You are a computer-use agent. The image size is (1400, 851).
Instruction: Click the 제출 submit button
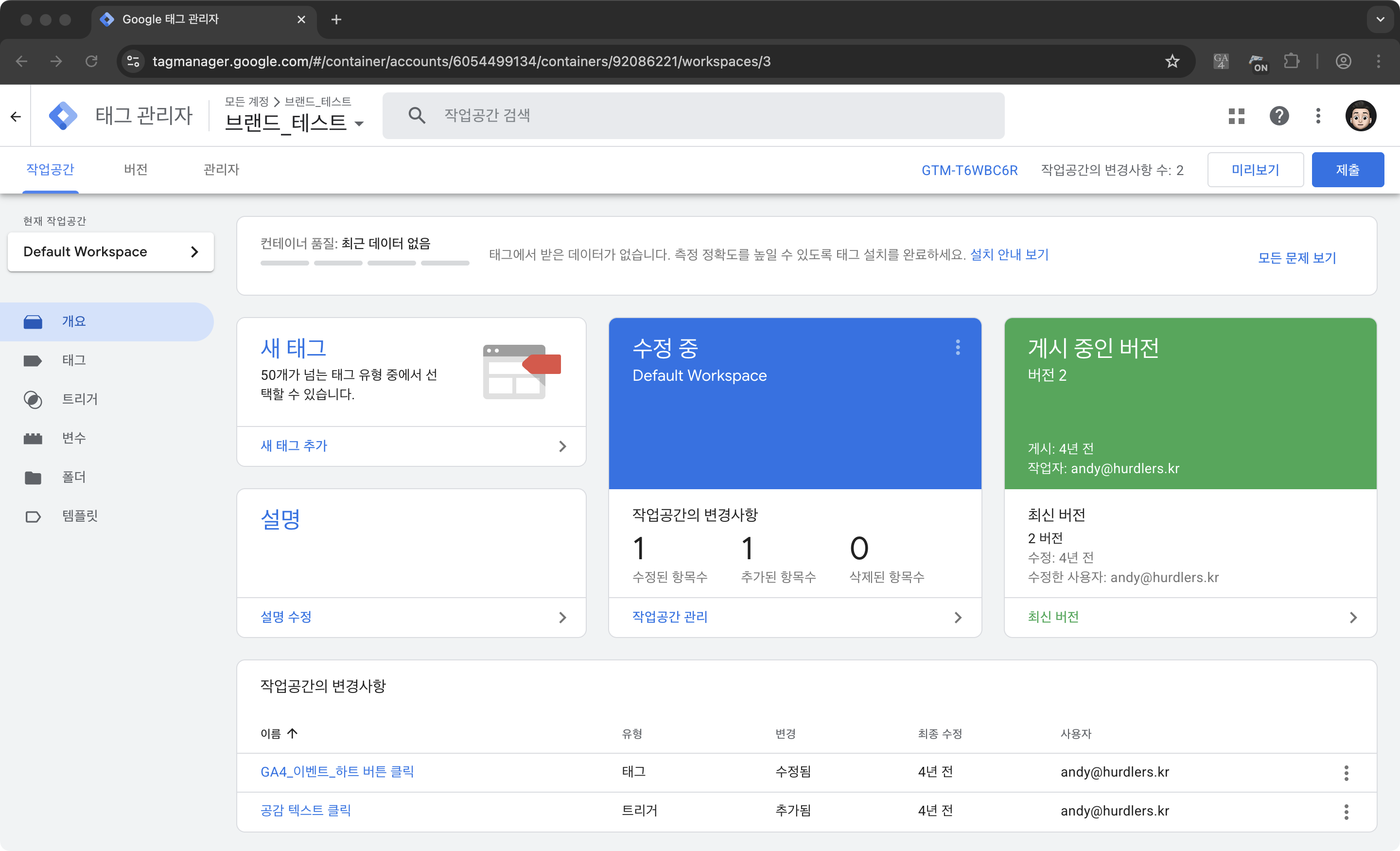[1347, 169]
